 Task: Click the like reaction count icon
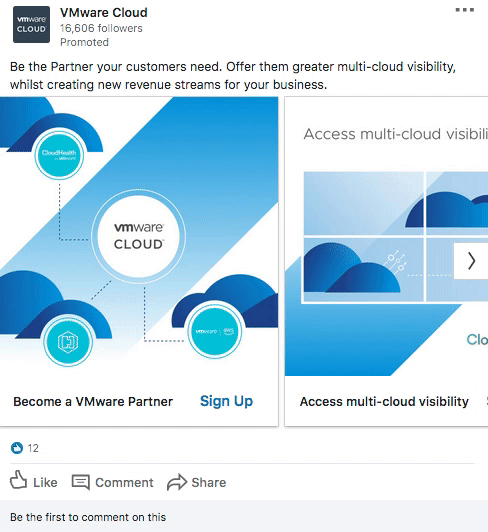(17, 448)
